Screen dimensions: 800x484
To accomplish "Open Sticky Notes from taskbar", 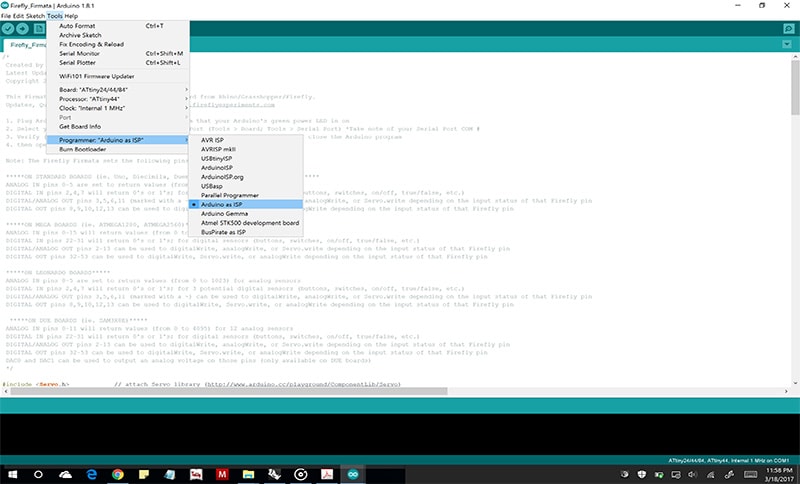I will 144,474.
